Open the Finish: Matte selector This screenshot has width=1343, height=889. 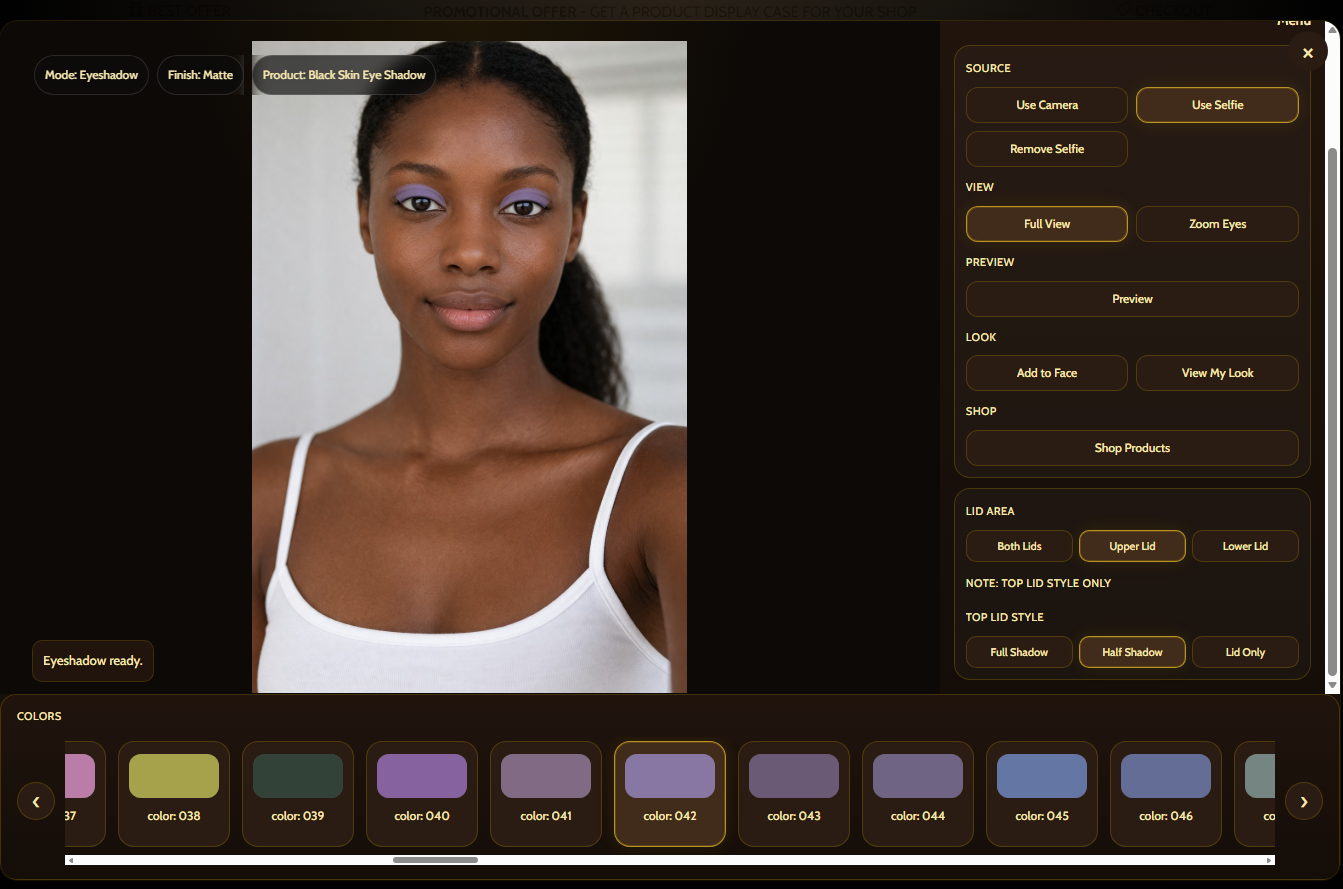pos(200,74)
